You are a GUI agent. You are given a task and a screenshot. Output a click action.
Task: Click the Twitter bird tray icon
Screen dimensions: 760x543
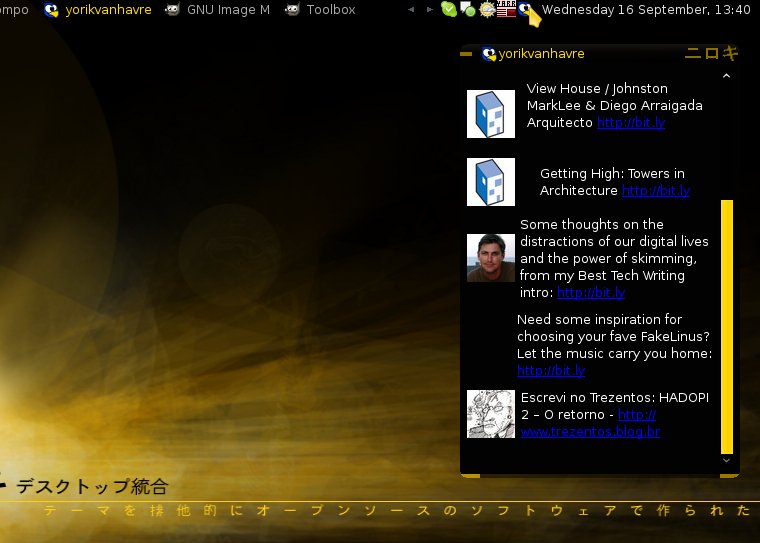coord(526,10)
